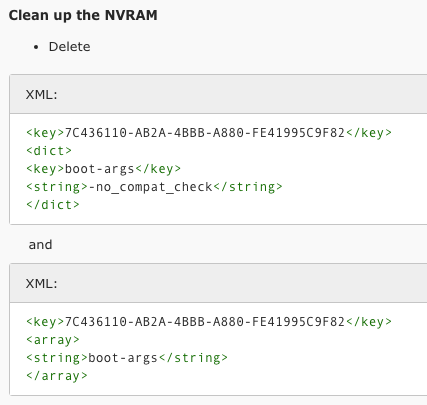The height and width of the screenshot is (405, 427).
Task: Click the bullet point before 'Delete'
Action: tap(36, 47)
